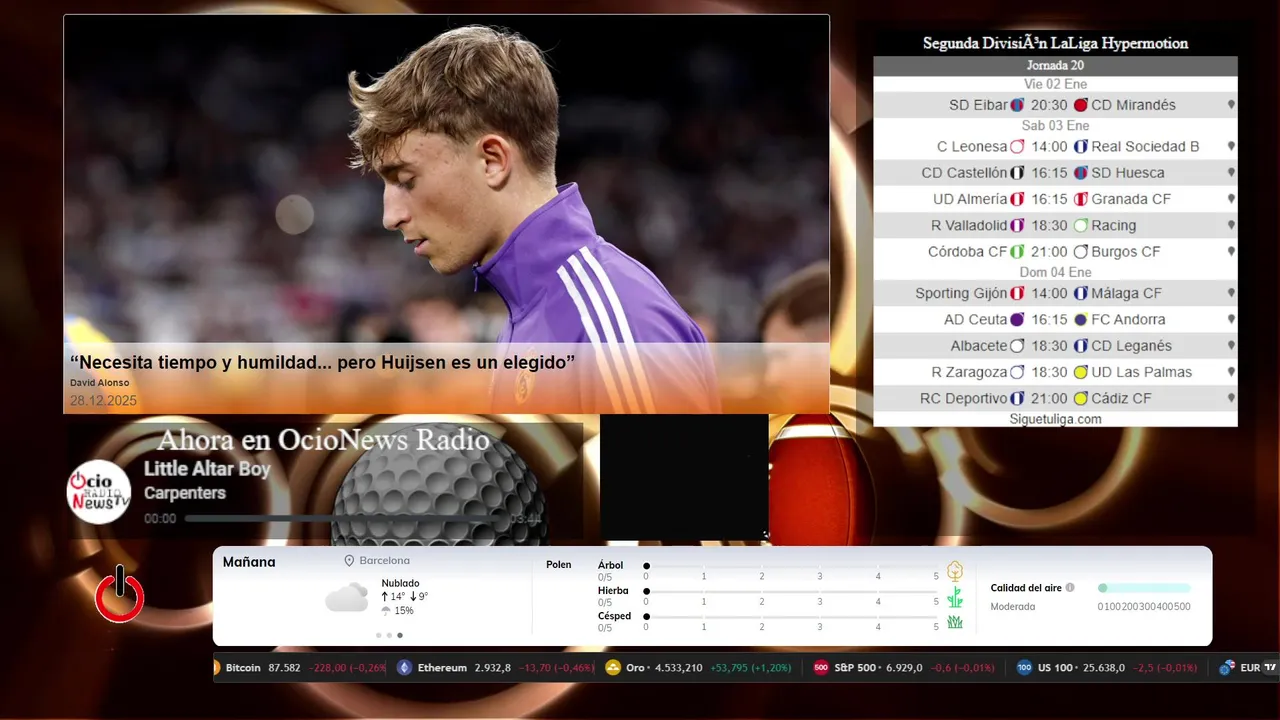Open venue pin for RC Deportivo match
The height and width of the screenshot is (720, 1280).
(1231, 398)
